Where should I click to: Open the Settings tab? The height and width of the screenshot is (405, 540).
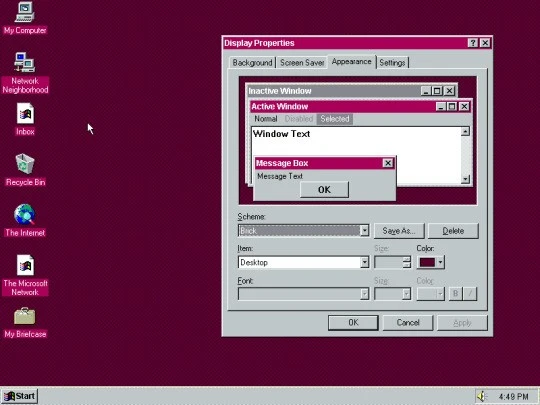click(x=392, y=63)
